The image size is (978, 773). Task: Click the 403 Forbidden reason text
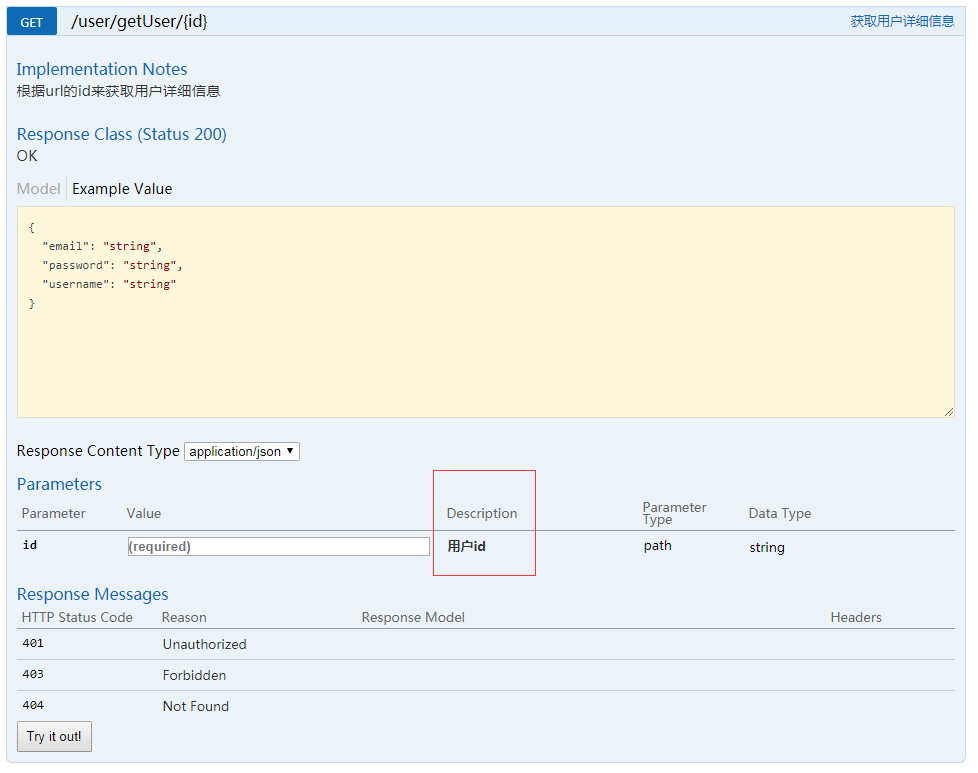coord(194,675)
